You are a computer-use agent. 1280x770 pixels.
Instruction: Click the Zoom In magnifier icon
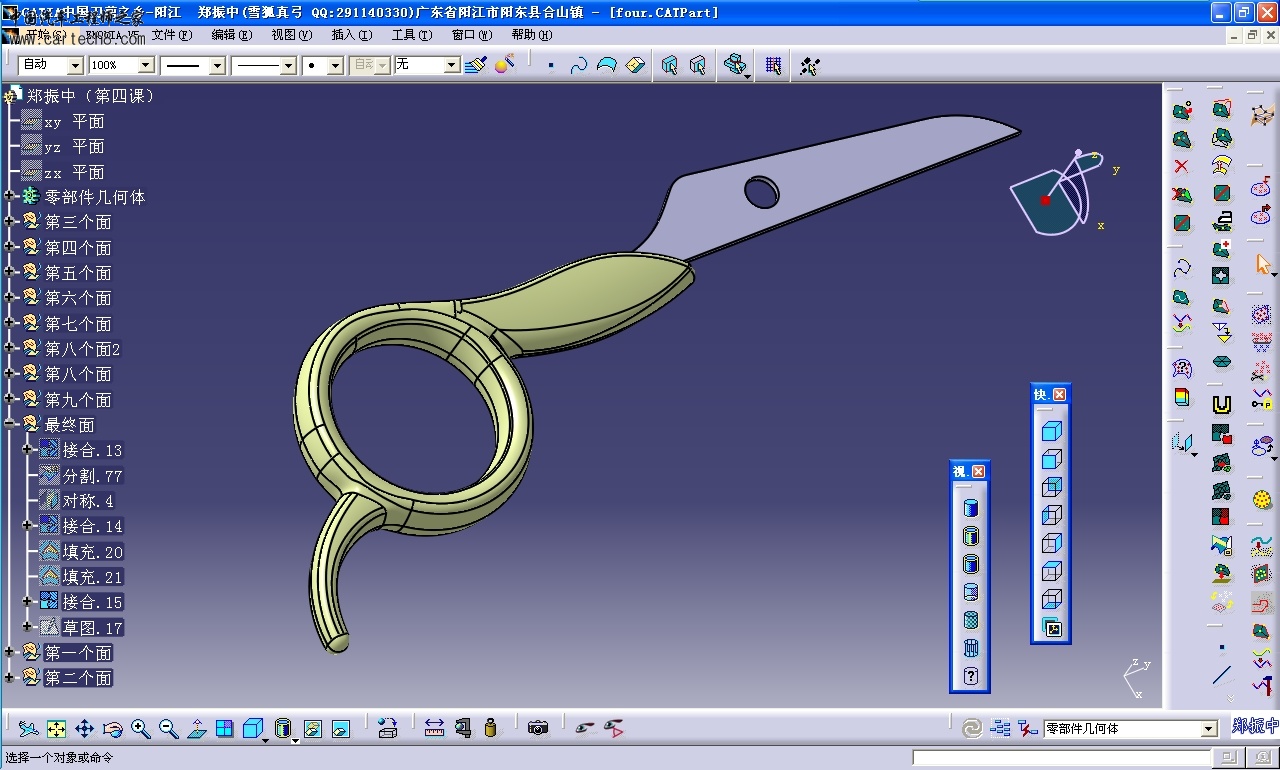(x=141, y=729)
